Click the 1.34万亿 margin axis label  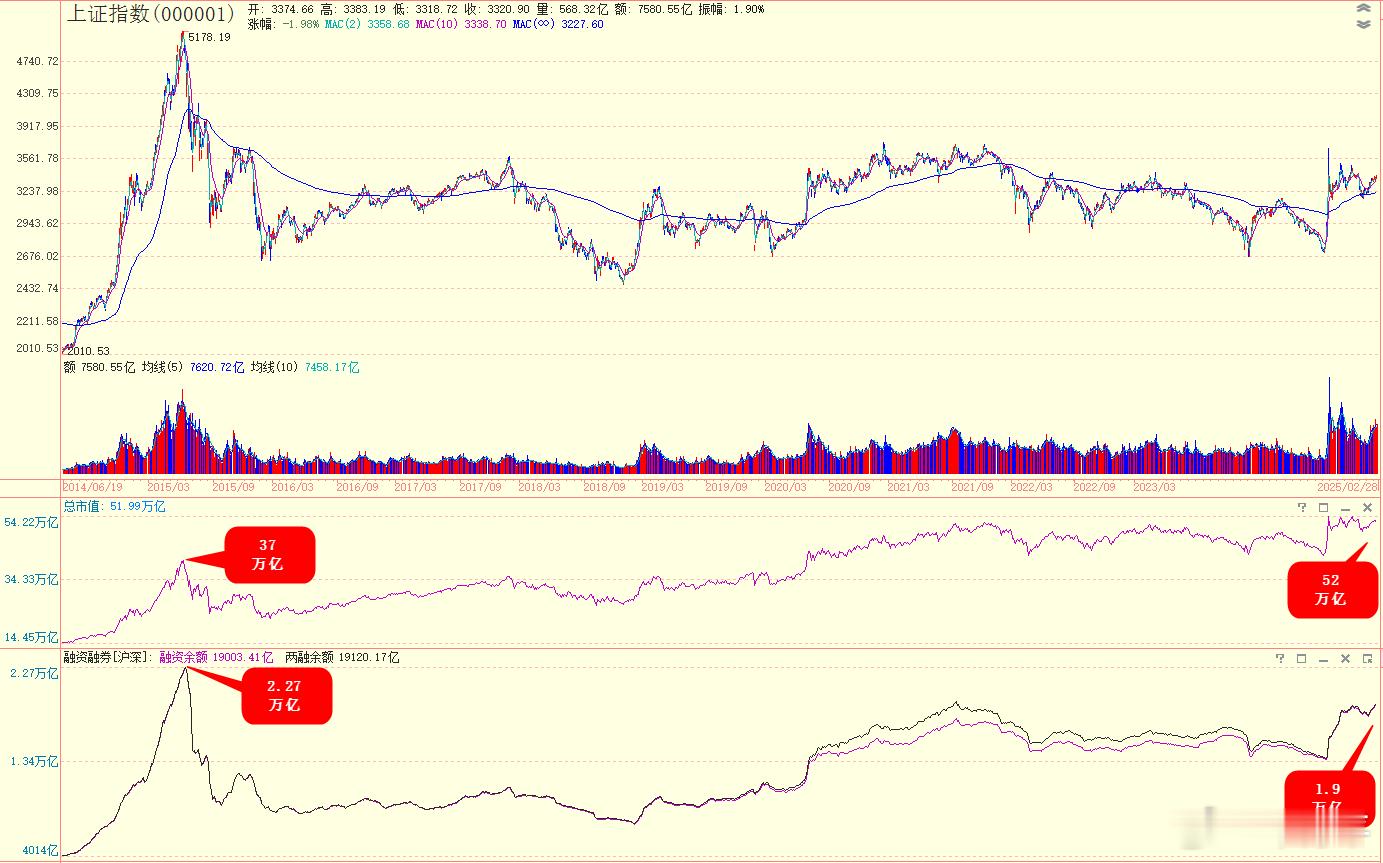coord(35,761)
